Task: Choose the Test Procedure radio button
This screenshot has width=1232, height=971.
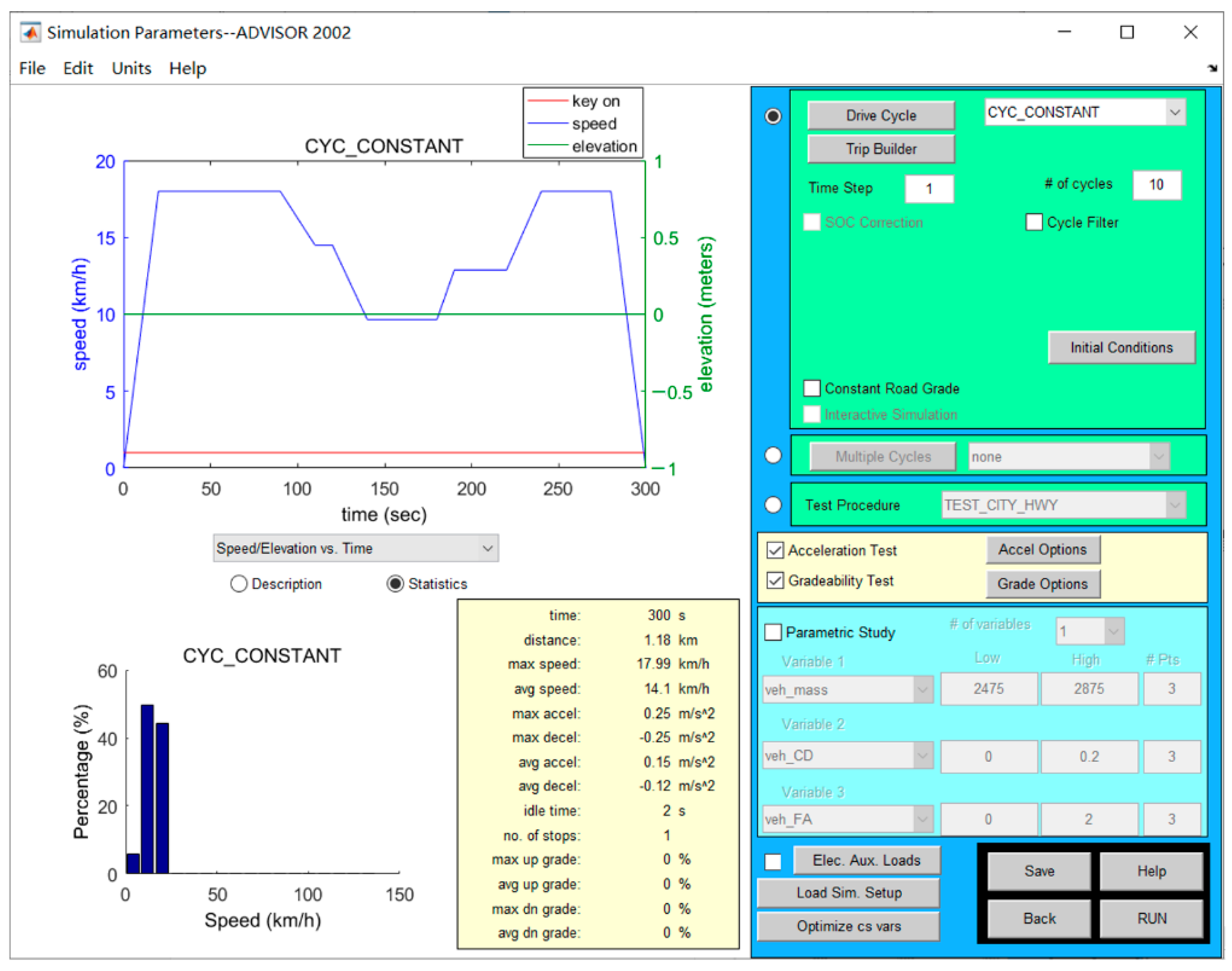Action: coord(773,505)
